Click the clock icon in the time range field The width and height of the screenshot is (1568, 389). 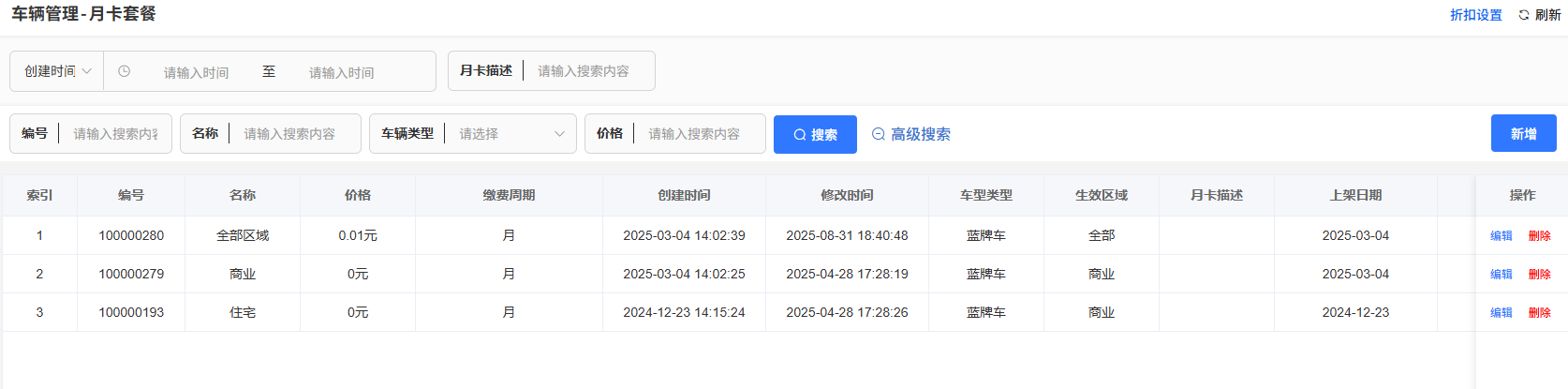coord(124,71)
